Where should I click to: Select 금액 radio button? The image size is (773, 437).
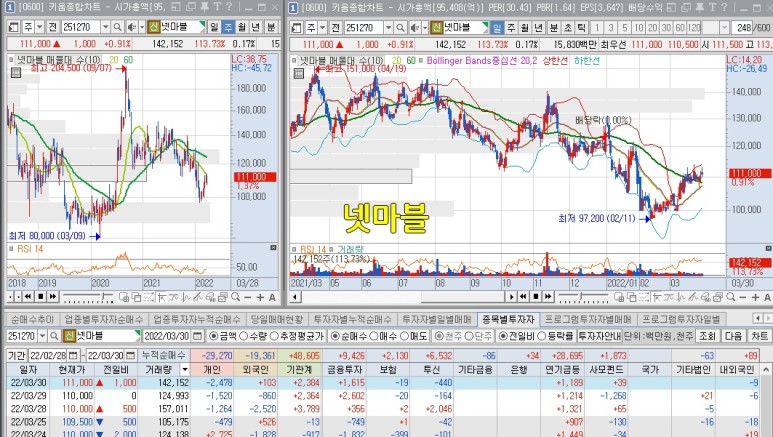[213, 336]
